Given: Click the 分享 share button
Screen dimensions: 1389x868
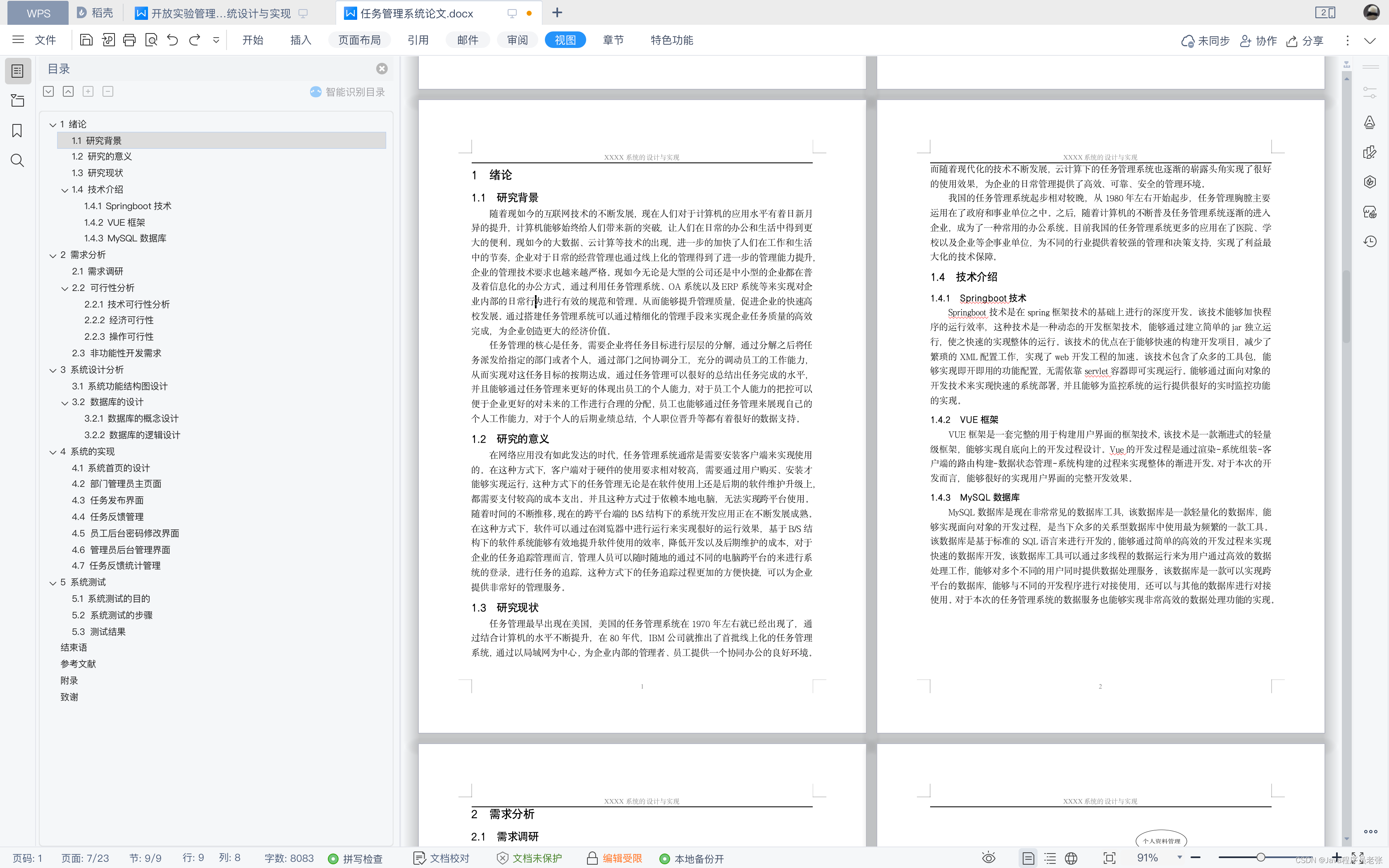Looking at the screenshot, I should [x=1305, y=41].
